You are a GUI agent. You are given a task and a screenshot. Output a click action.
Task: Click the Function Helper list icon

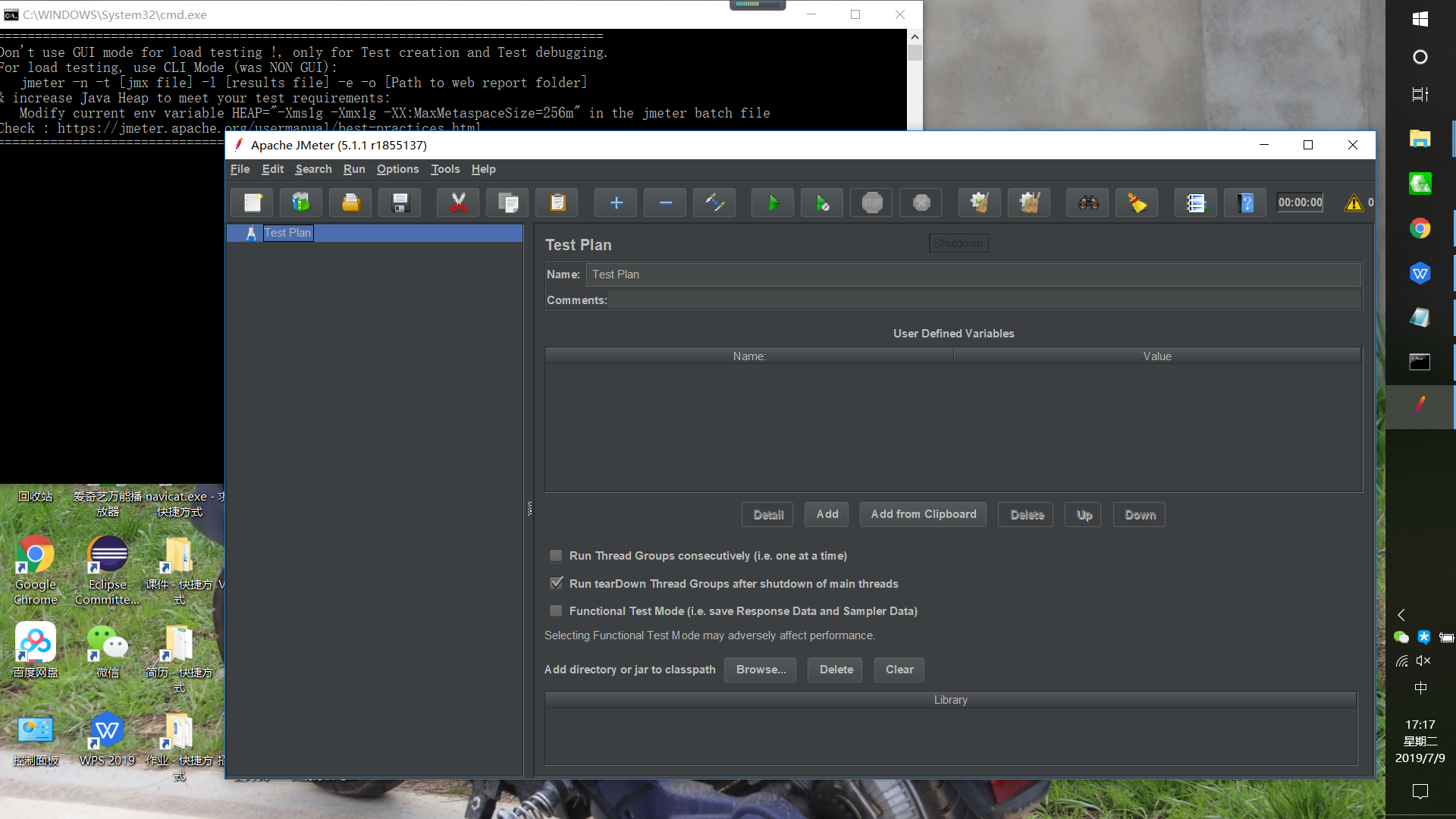click(x=1195, y=202)
